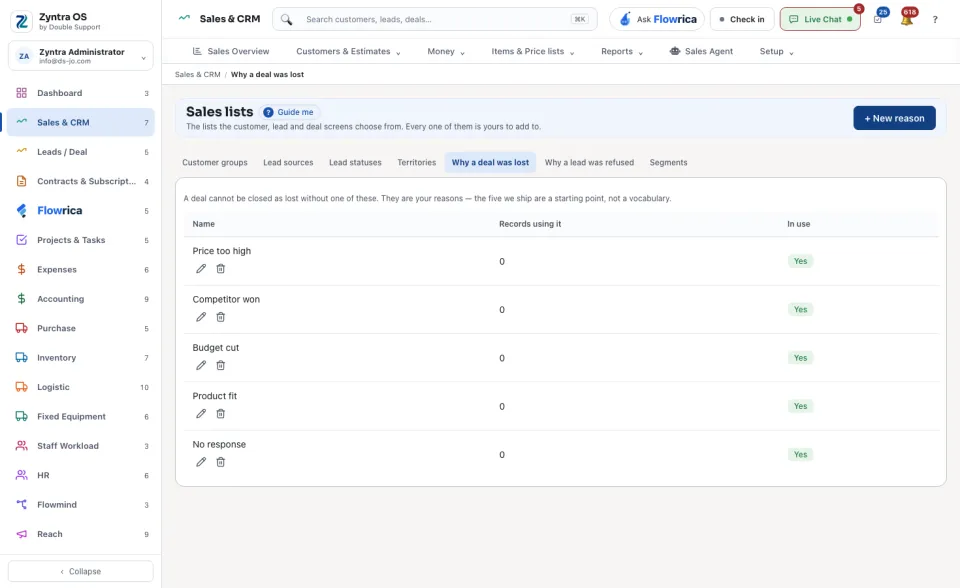Image resolution: width=960 pixels, height=588 pixels.
Task: Open Ask Flowrica assistant
Action: point(657,19)
